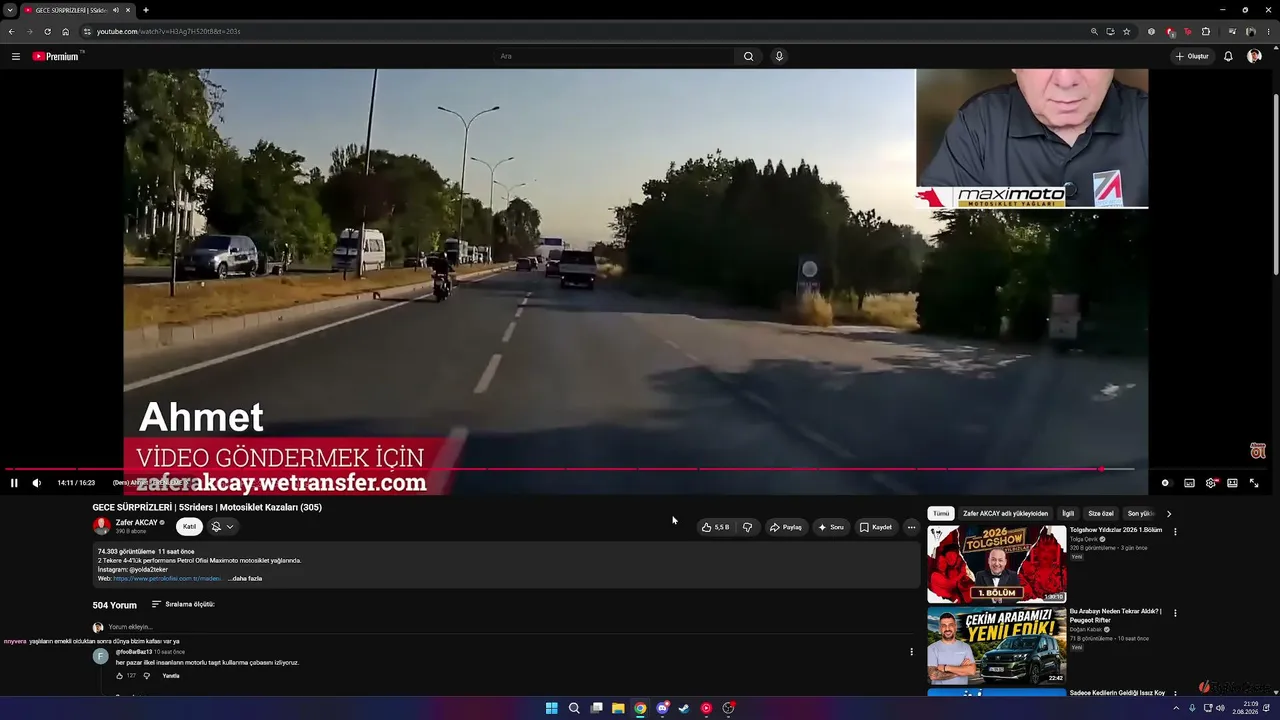Open options menu for @fooBarBaz13 comment
Screen dimensions: 1280x720
[x=911, y=652]
